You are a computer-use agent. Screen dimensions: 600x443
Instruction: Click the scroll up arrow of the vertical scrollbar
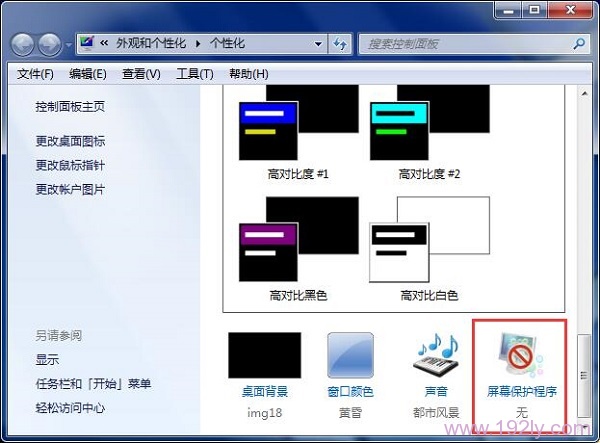coord(584,93)
